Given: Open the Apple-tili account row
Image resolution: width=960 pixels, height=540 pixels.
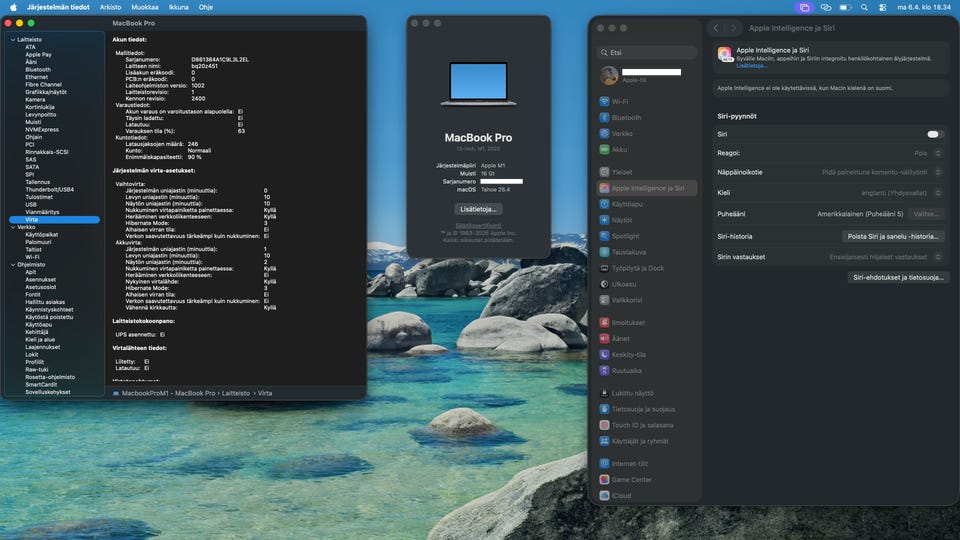Looking at the screenshot, I should [x=647, y=75].
